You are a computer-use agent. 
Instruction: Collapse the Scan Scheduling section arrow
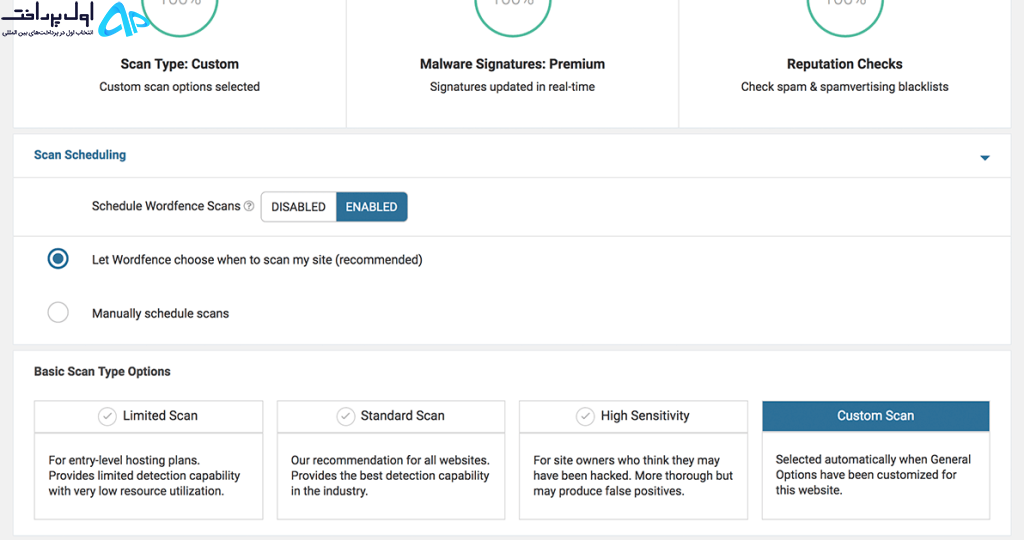[985, 158]
